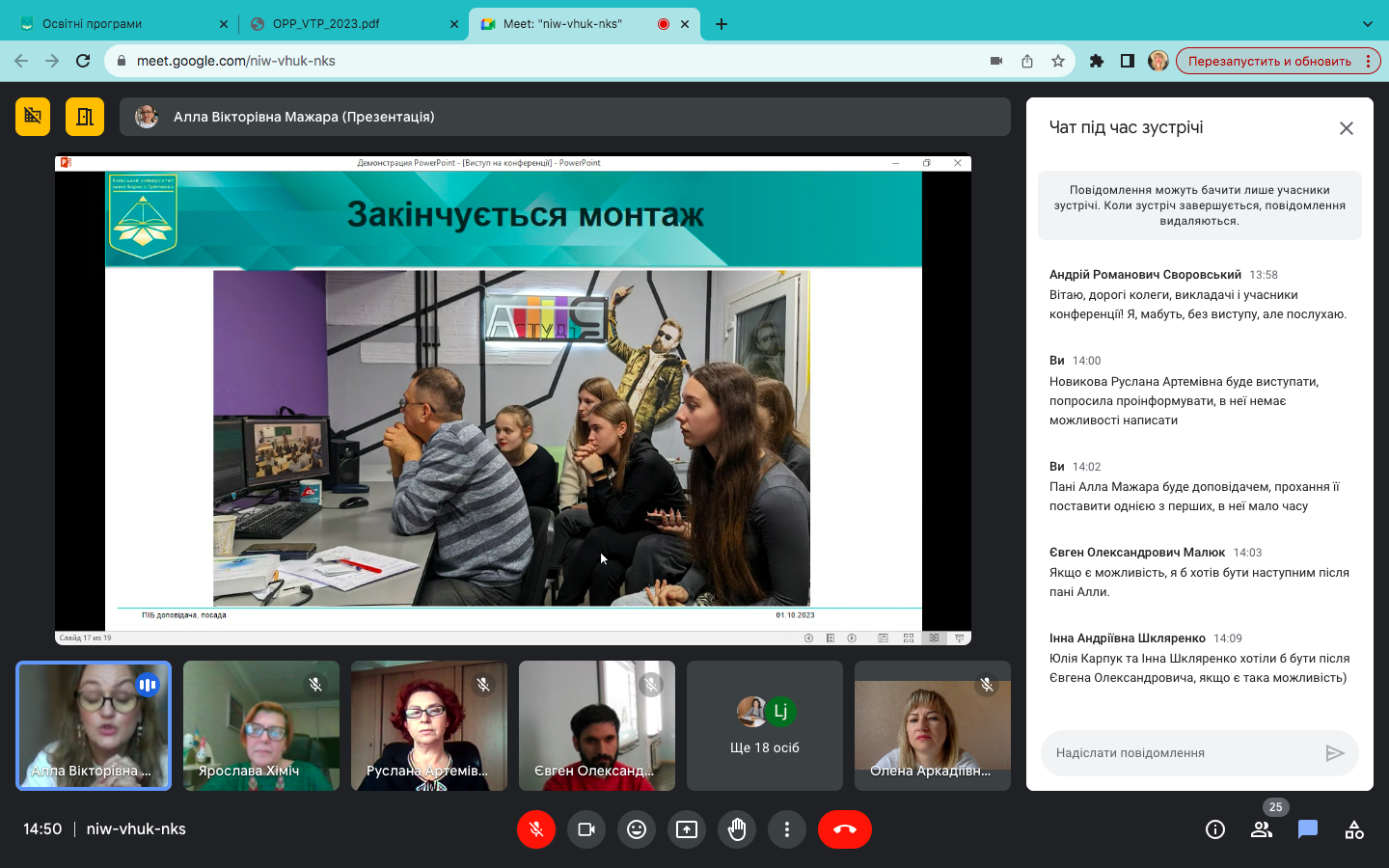Open the Ще 18 осіб participants tile
This screenshot has width=1389, height=868.
[765, 726]
